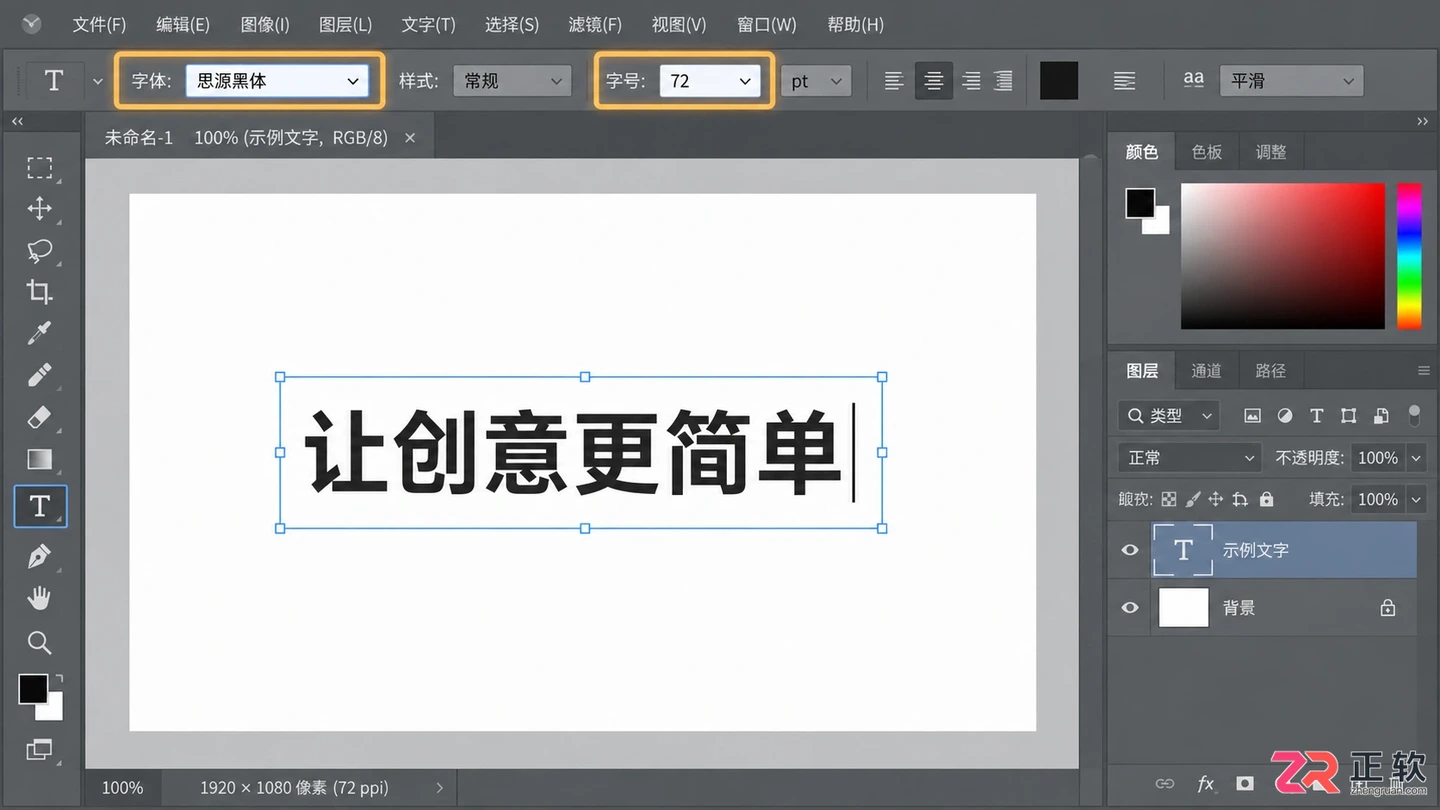Filter layers by text type
The image size is (1440, 810).
(1317, 415)
